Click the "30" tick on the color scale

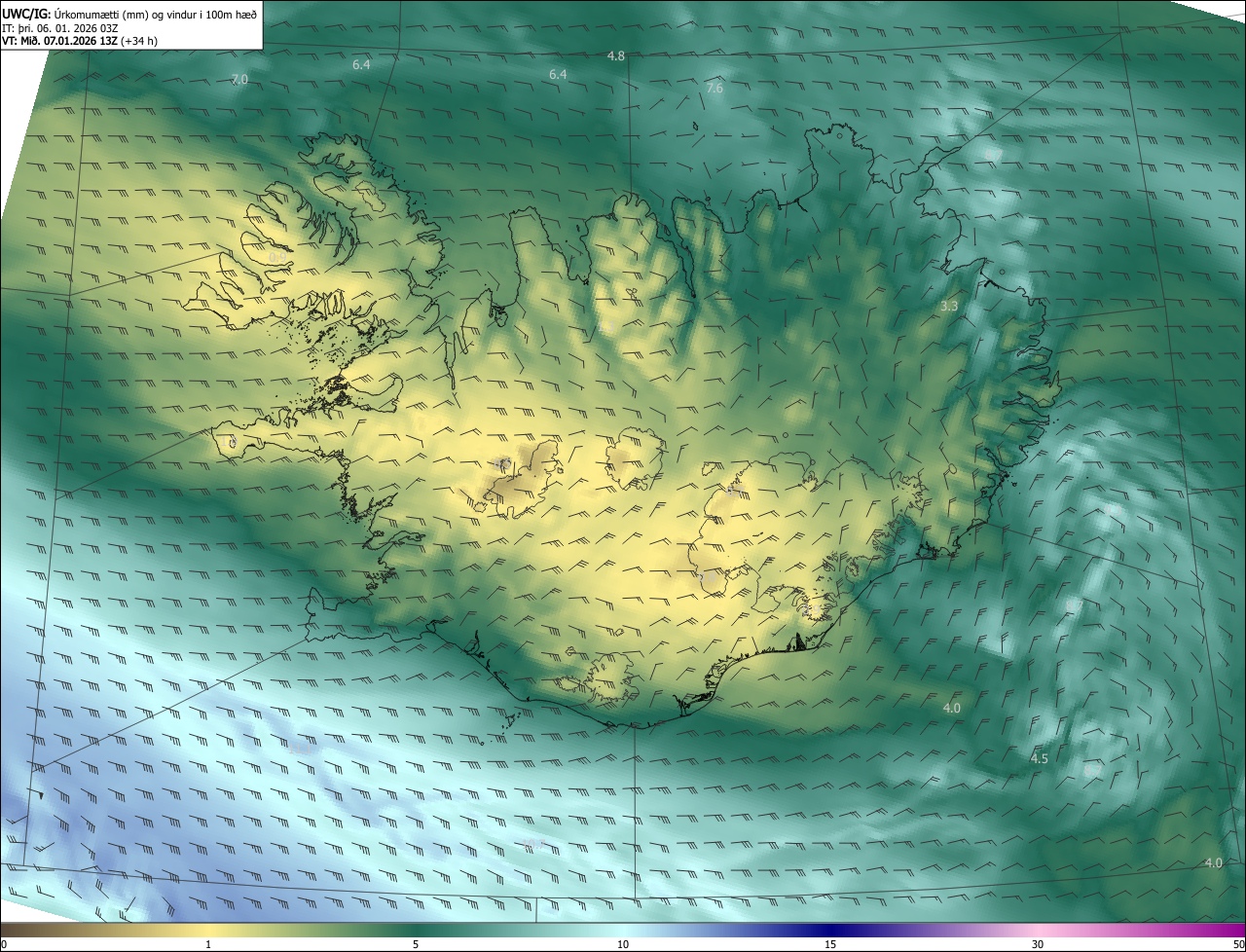pos(1038,944)
